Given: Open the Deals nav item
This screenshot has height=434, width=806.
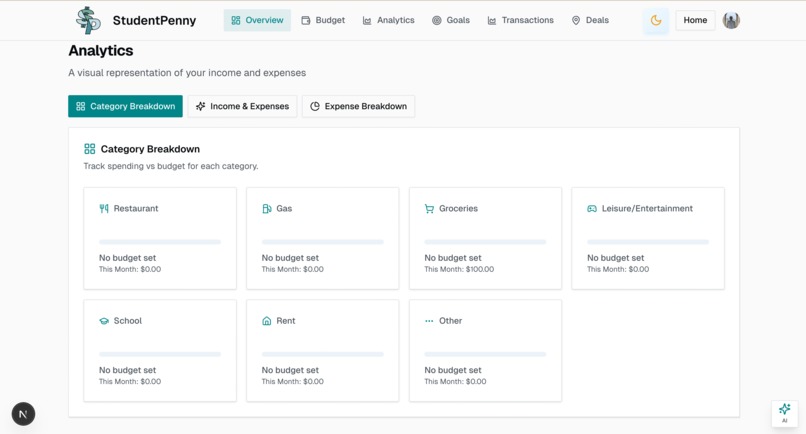Looking at the screenshot, I should pos(590,20).
